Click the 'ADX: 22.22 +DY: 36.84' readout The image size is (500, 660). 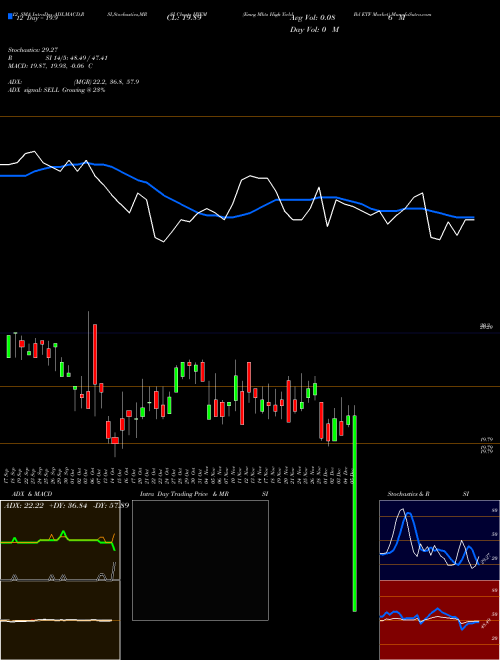(x=45, y=505)
